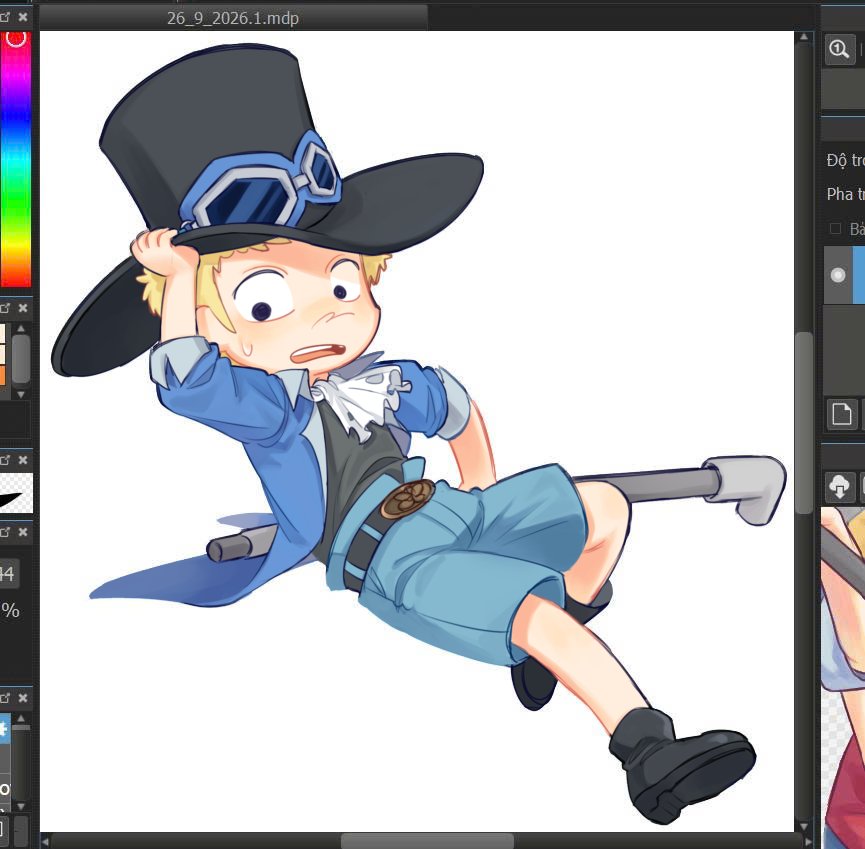The width and height of the screenshot is (865, 849).
Task: Click canvas vertical scrollbar down arrow
Action: [x=804, y=826]
